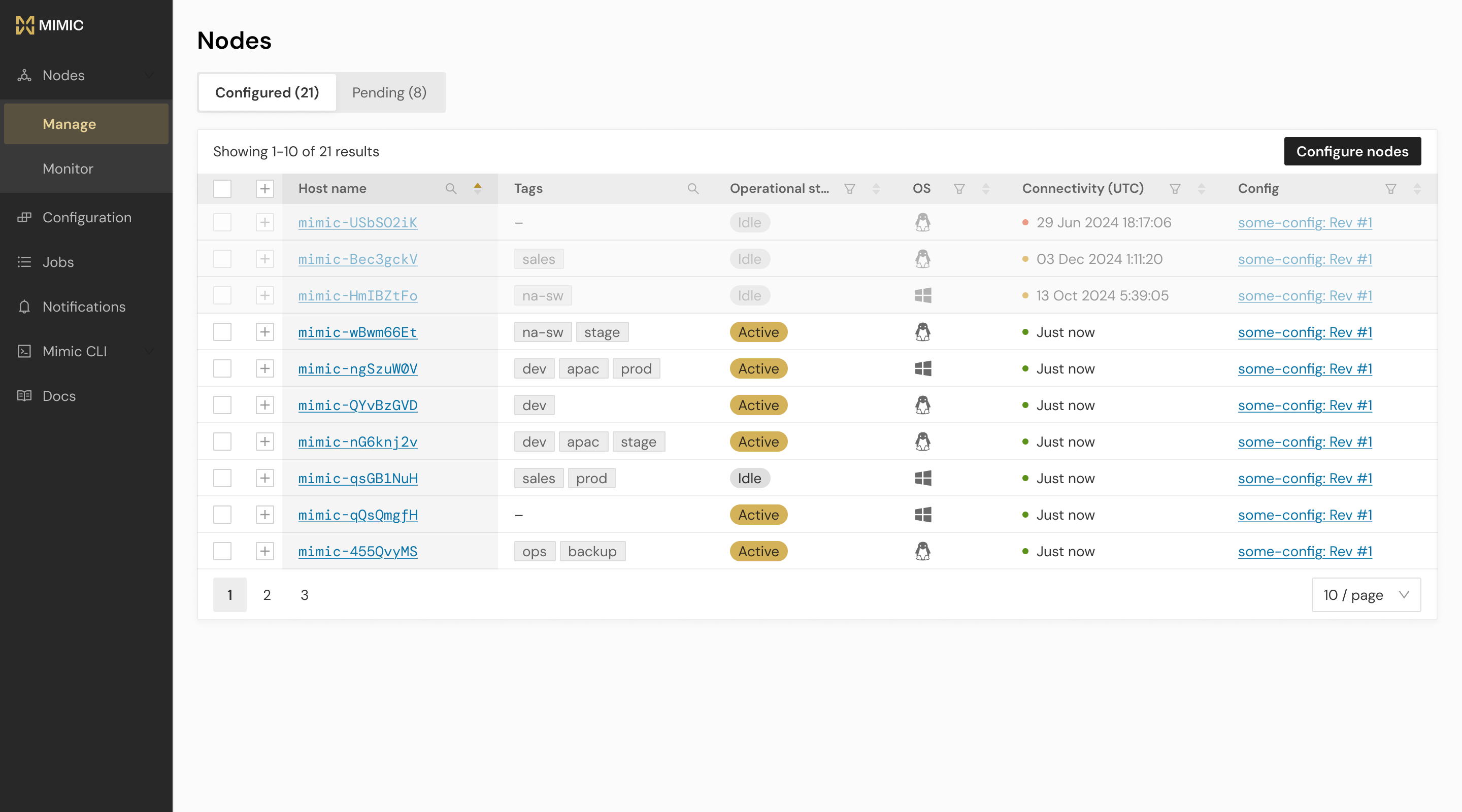This screenshot has height=812, width=1462.
Task: Open config link for mimic-USbSO2iK
Action: (x=1305, y=222)
